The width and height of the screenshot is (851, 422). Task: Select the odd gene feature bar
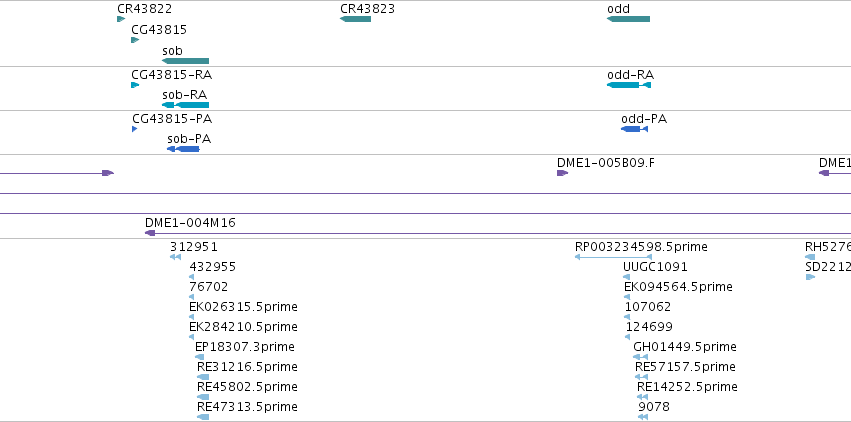click(628, 19)
